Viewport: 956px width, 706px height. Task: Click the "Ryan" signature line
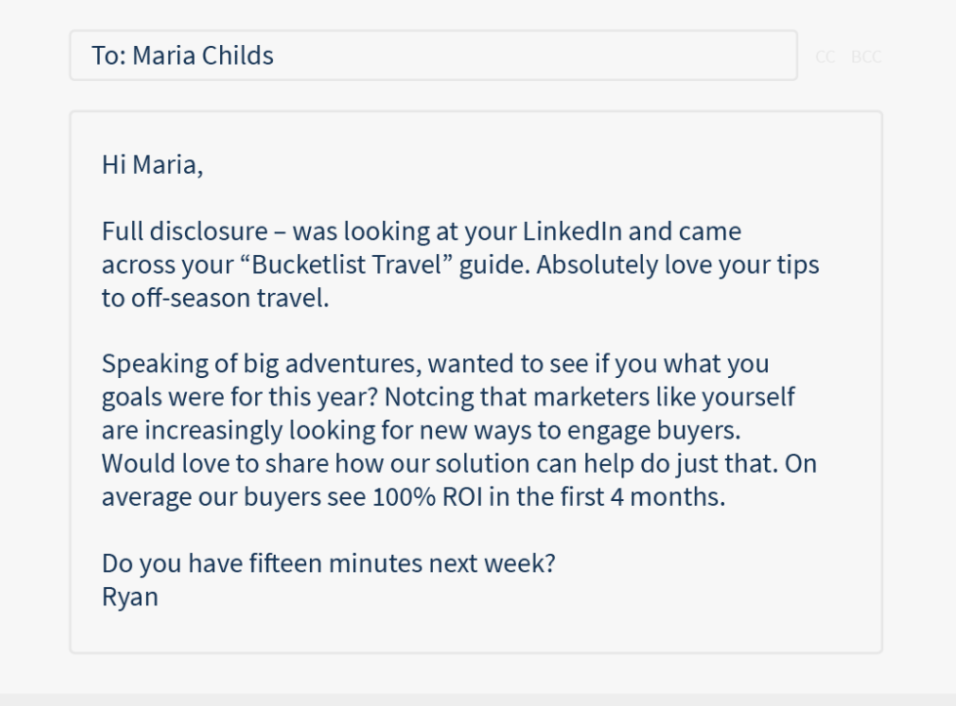(130, 597)
